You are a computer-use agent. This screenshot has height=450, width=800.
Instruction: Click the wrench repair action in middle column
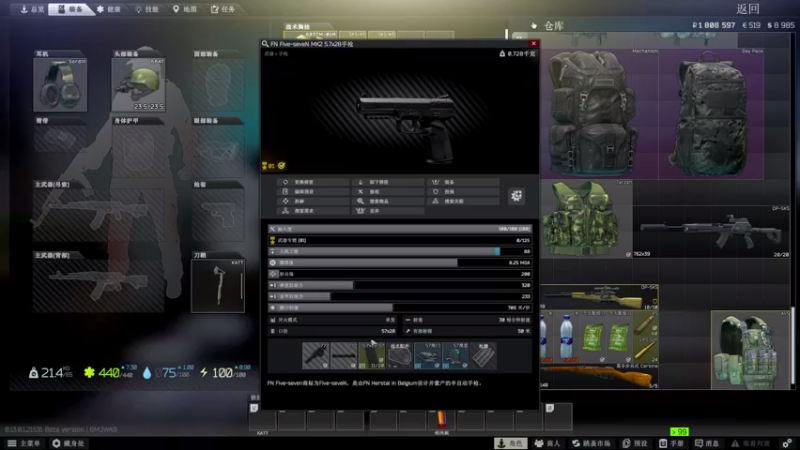(x=388, y=192)
